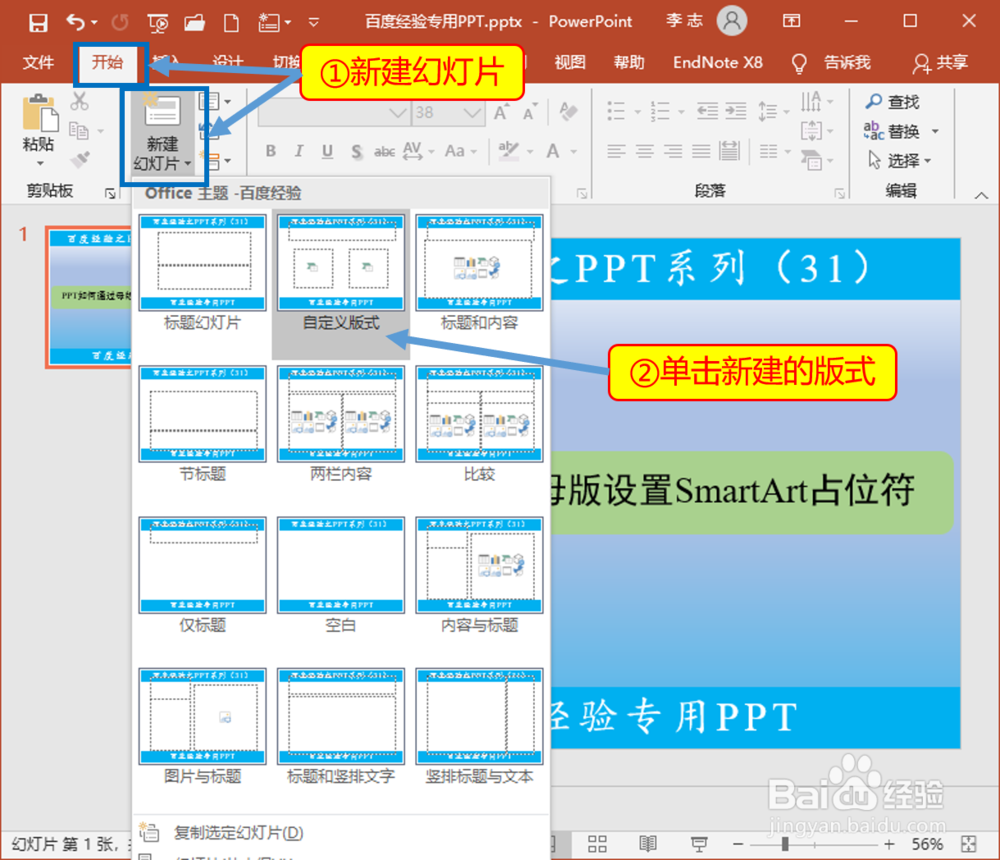The height and width of the screenshot is (860, 1000).
Task: Switch to the 开始 tab
Action: point(107,63)
